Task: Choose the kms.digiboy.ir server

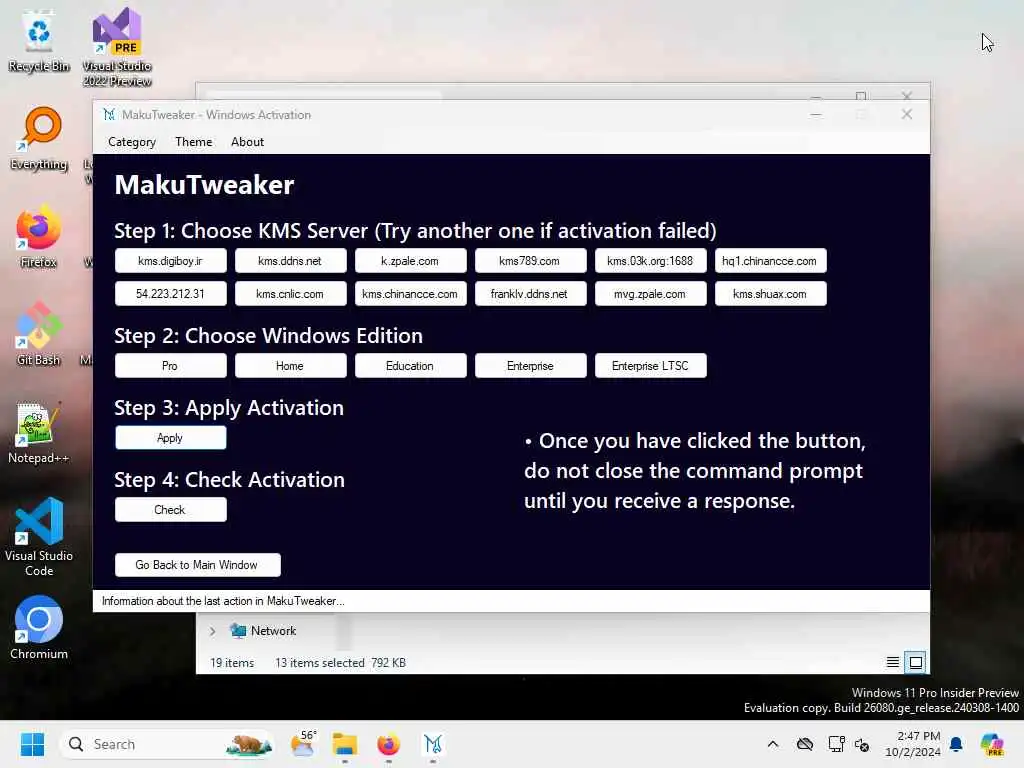Action: 170,261
